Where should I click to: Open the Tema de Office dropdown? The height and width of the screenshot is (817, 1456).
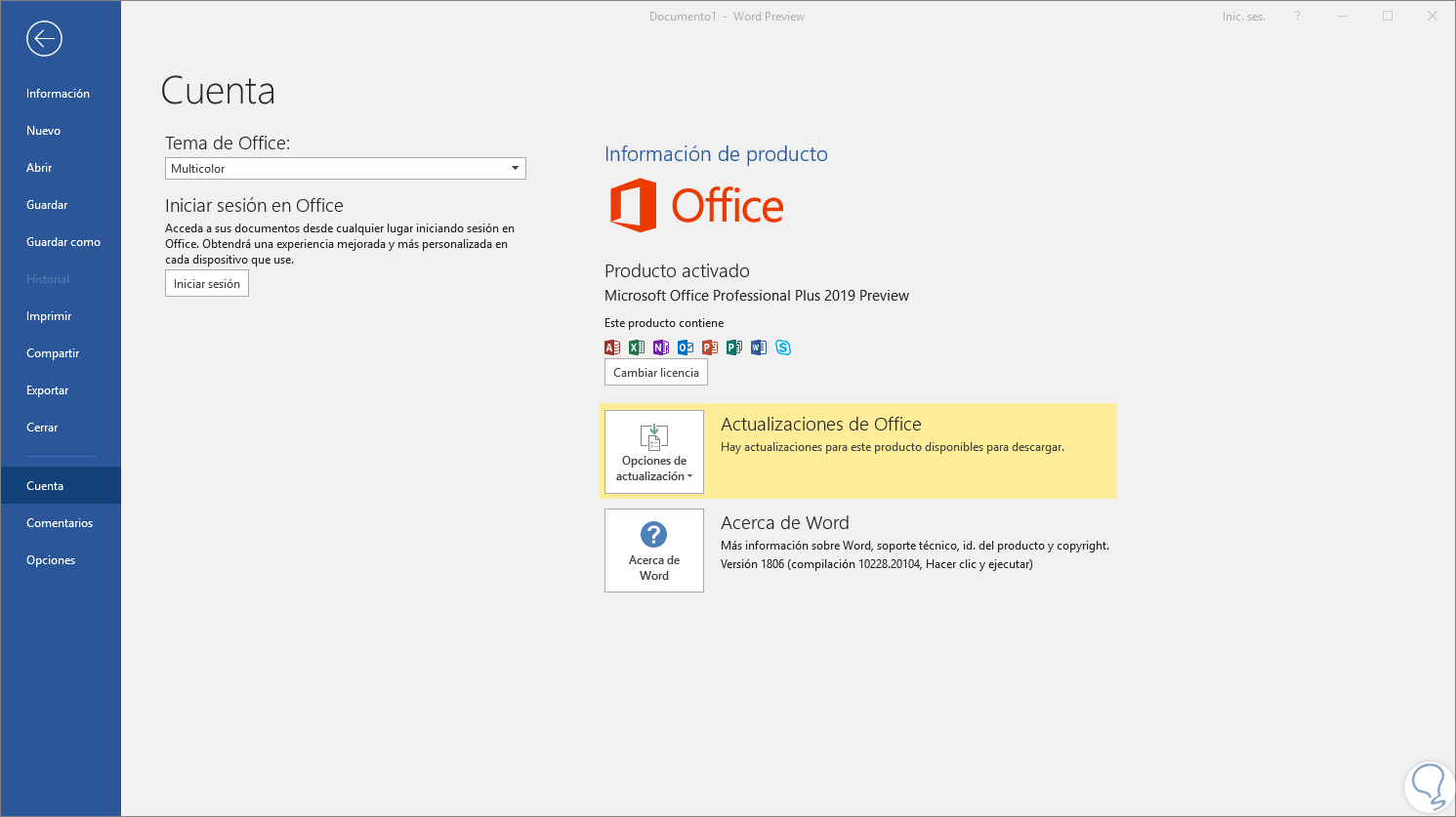[x=346, y=169]
